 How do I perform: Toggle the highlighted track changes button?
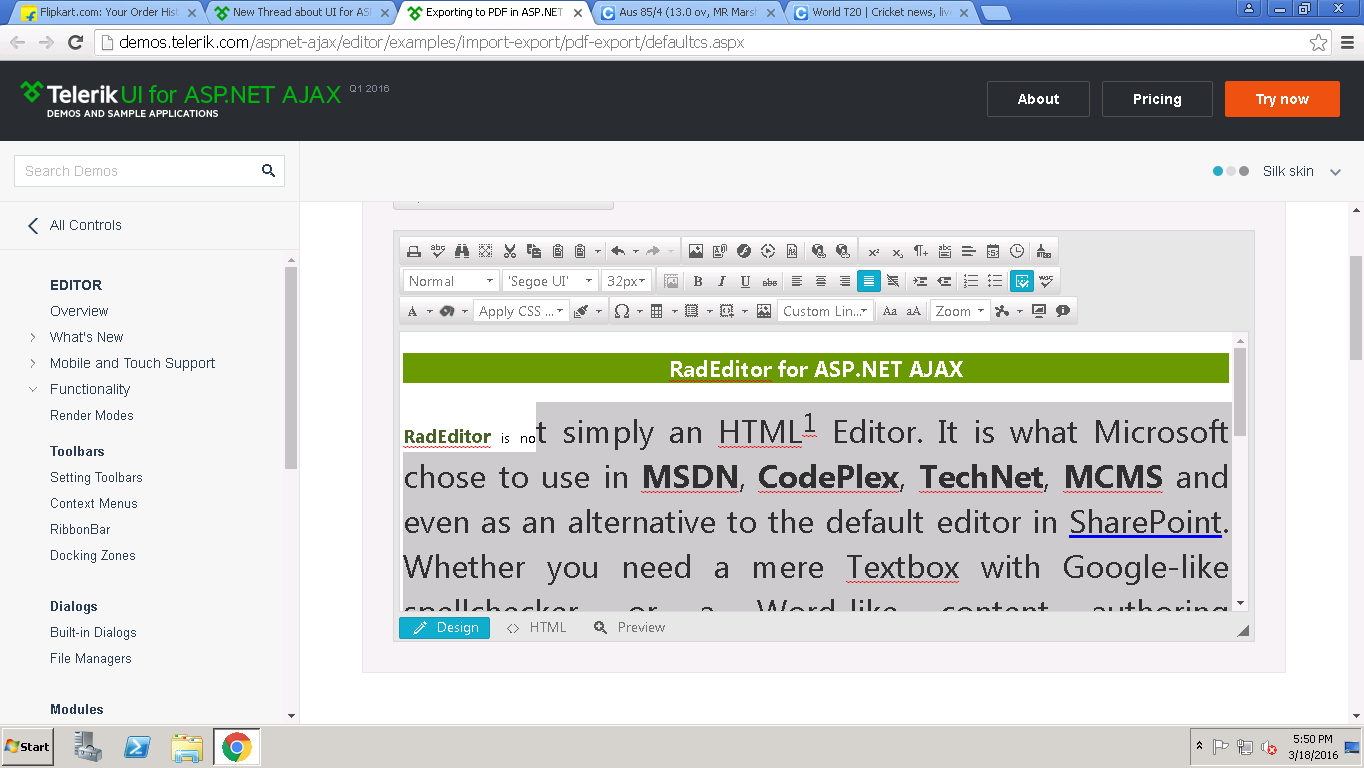click(1021, 281)
